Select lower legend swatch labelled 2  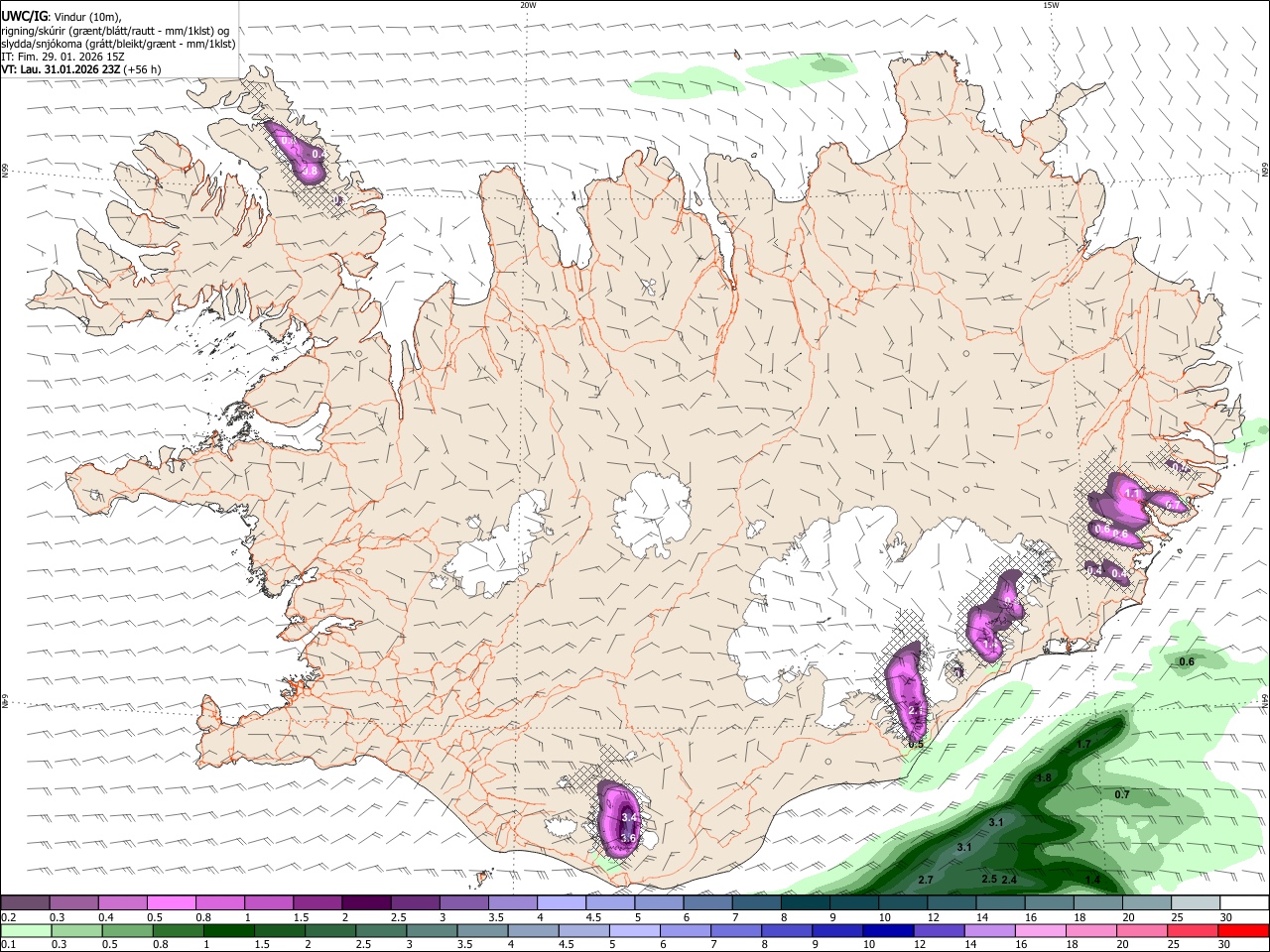[x=330, y=930]
